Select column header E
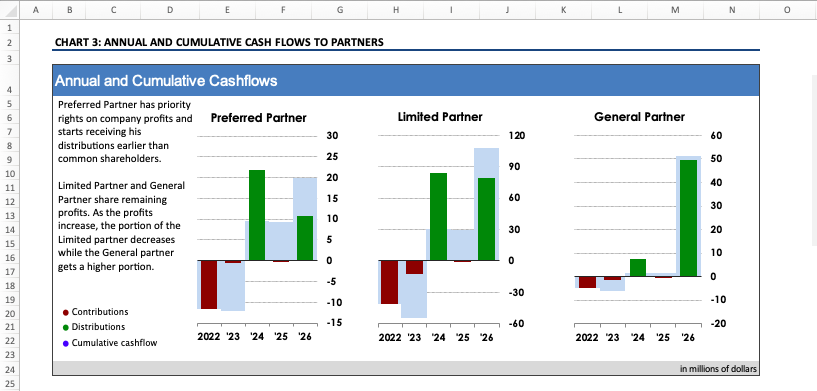This screenshot has height=391, width=817. pos(227,9)
